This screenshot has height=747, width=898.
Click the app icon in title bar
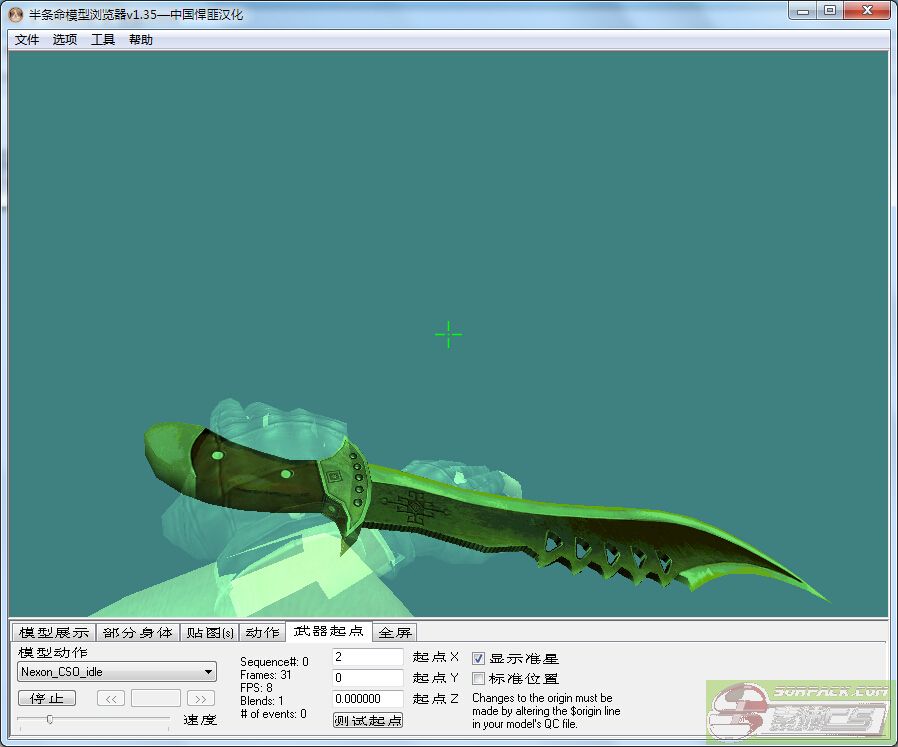(15, 14)
